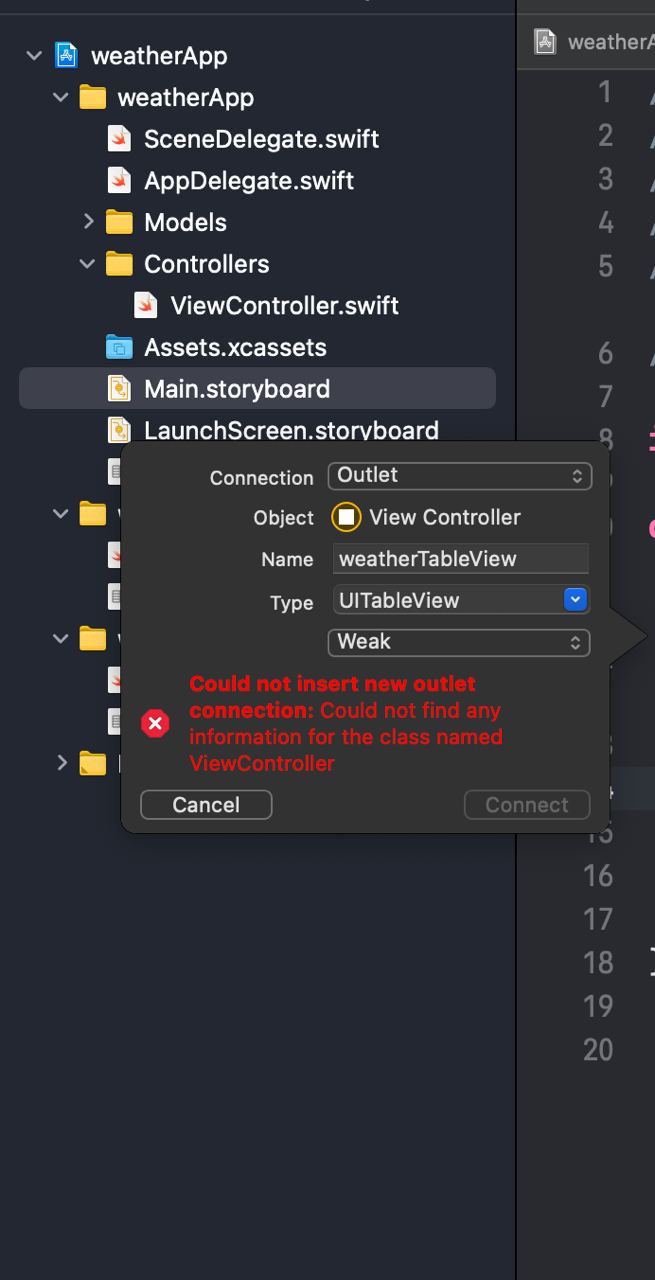Click the Main.storyboard file icon
The width and height of the screenshot is (655, 1280).
pyautogui.click(x=119, y=389)
